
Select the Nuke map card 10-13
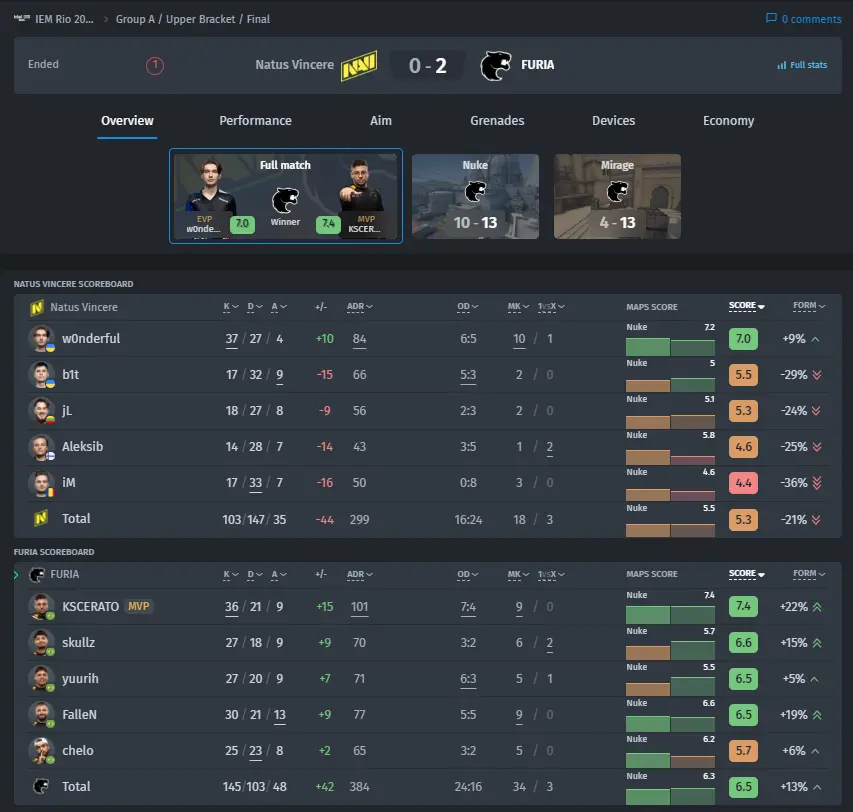coord(475,196)
